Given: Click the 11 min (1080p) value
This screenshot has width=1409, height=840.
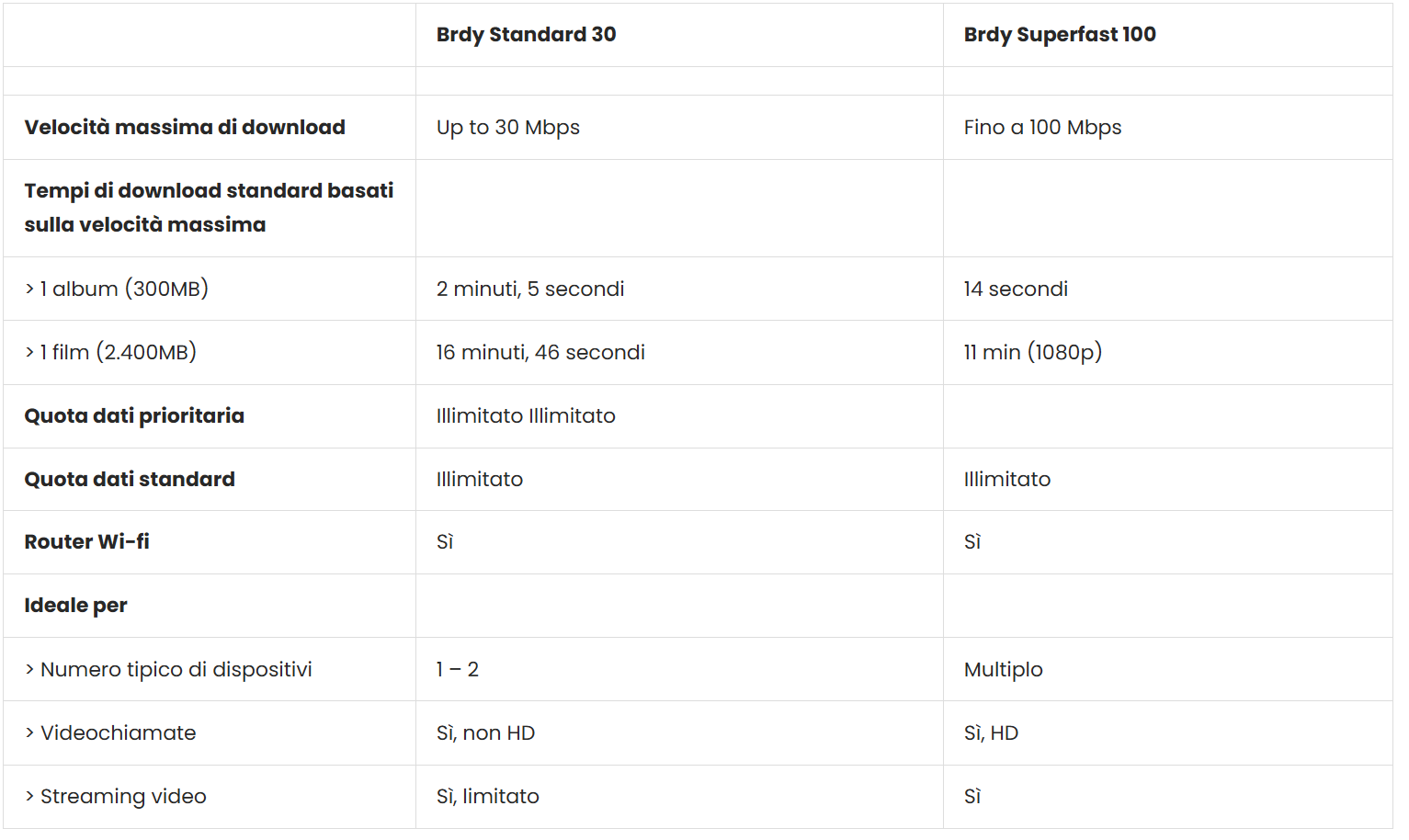Looking at the screenshot, I should coord(1032,353).
